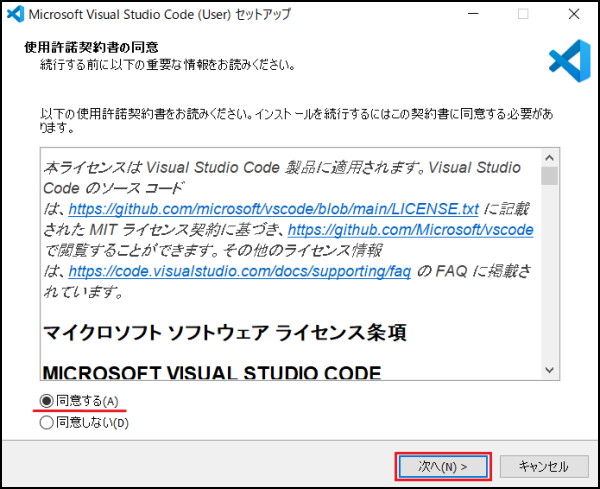Screen dimensions: 600x489
Task: Click the license scrollbar down arrow
Action: (x=549, y=370)
